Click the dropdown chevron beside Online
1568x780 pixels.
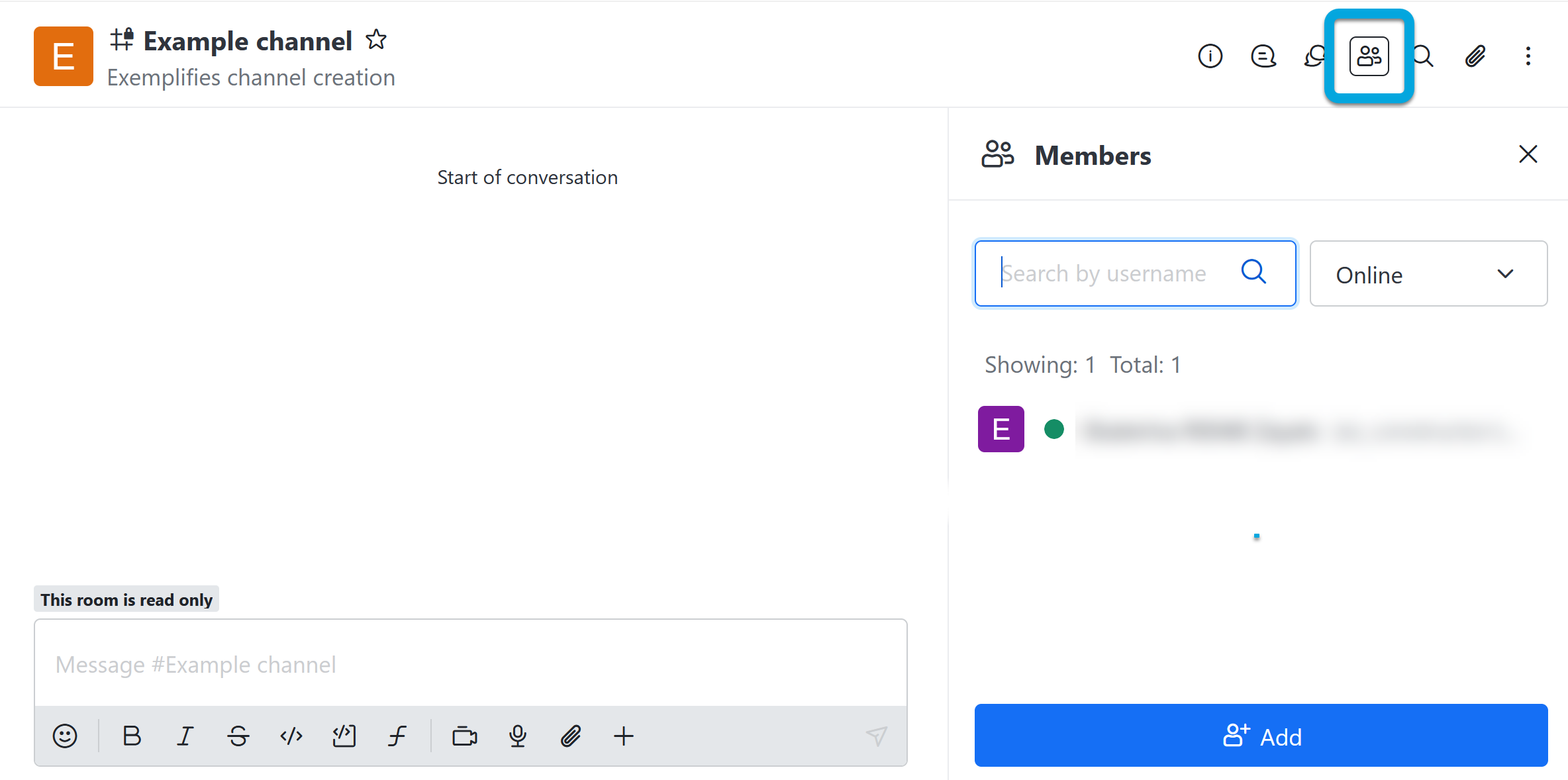(x=1505, y=274)
